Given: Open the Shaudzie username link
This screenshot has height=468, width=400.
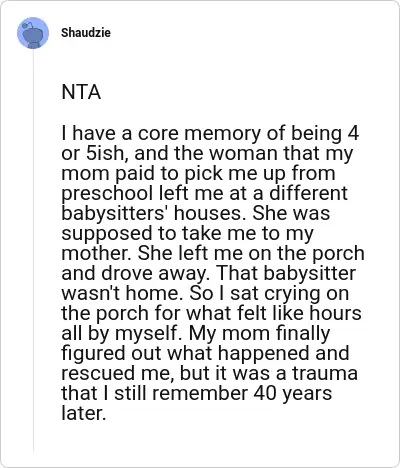Looking at the screenshot, I should [86, 33].
